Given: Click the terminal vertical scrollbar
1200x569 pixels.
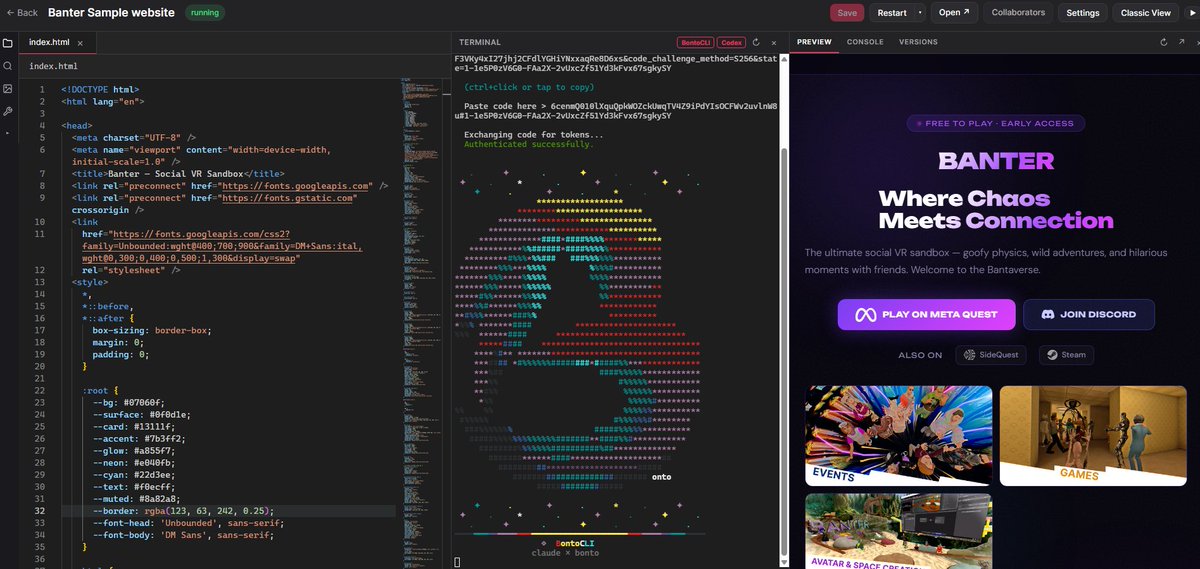Looking at the screenshot, I should coord(783,310).
